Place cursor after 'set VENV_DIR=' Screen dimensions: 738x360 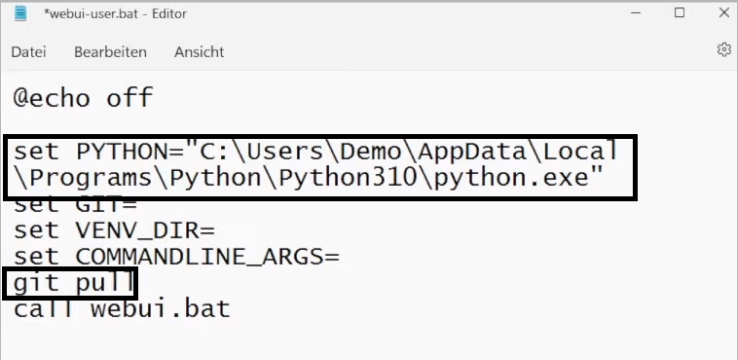[217, 231]
